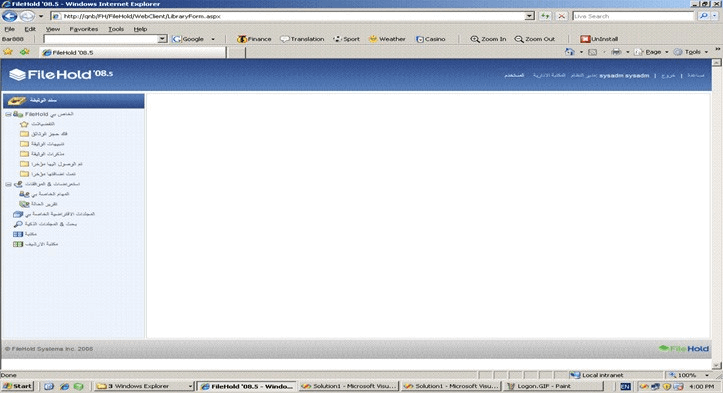Open the File menu
This screenshot has width=723, height=393.
click(9, 29)
